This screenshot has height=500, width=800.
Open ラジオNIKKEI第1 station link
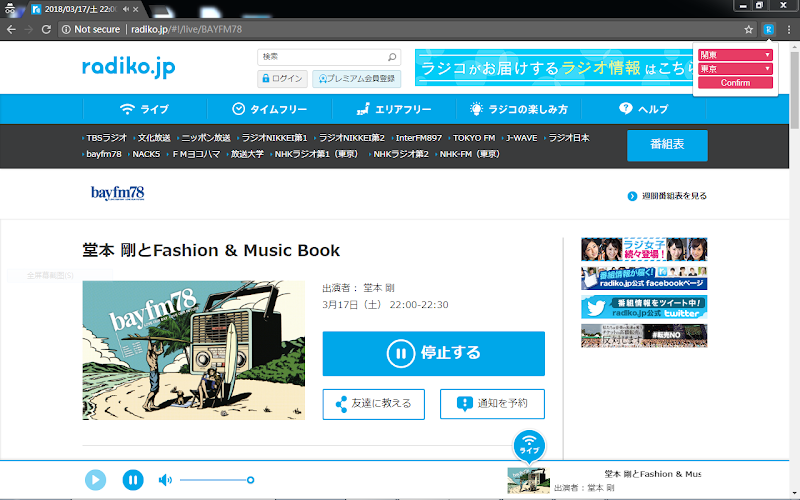pyautogui.click(x=274, y=138)
